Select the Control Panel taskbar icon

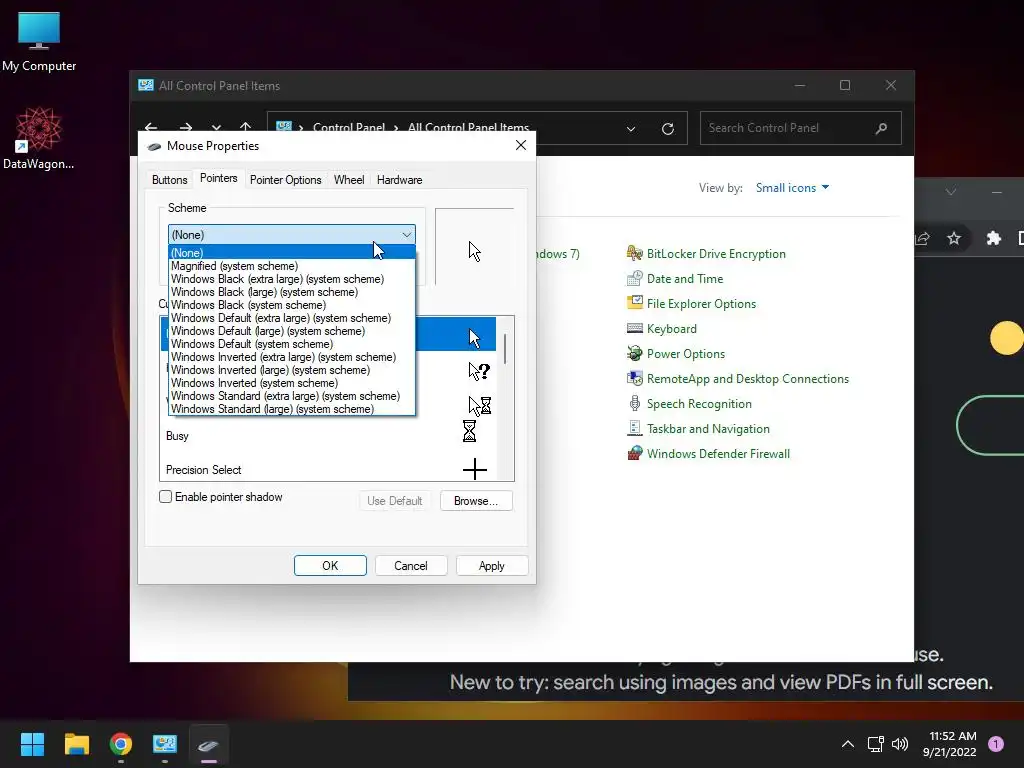[165, 744]
